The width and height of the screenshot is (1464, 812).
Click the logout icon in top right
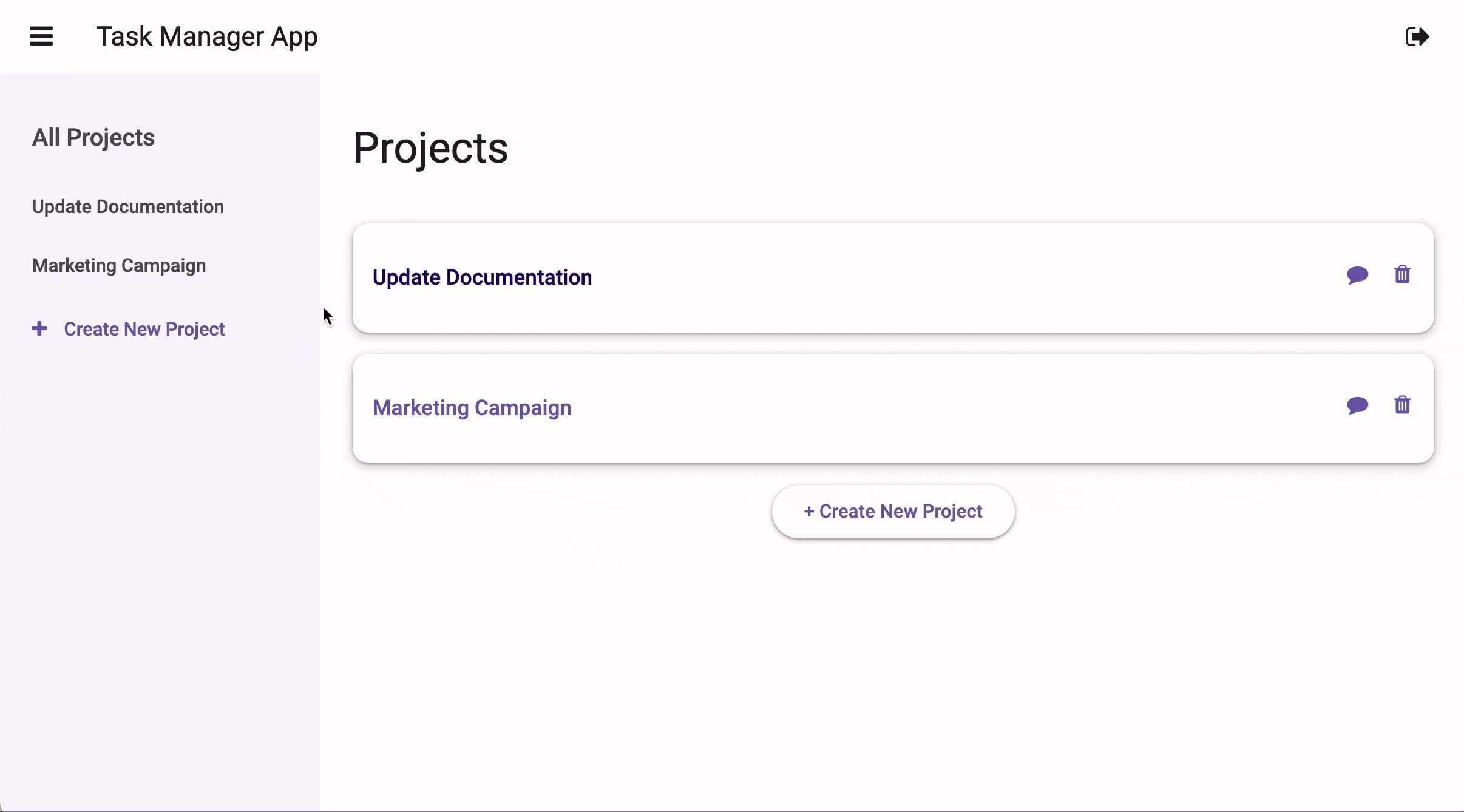pos(1419,37)
